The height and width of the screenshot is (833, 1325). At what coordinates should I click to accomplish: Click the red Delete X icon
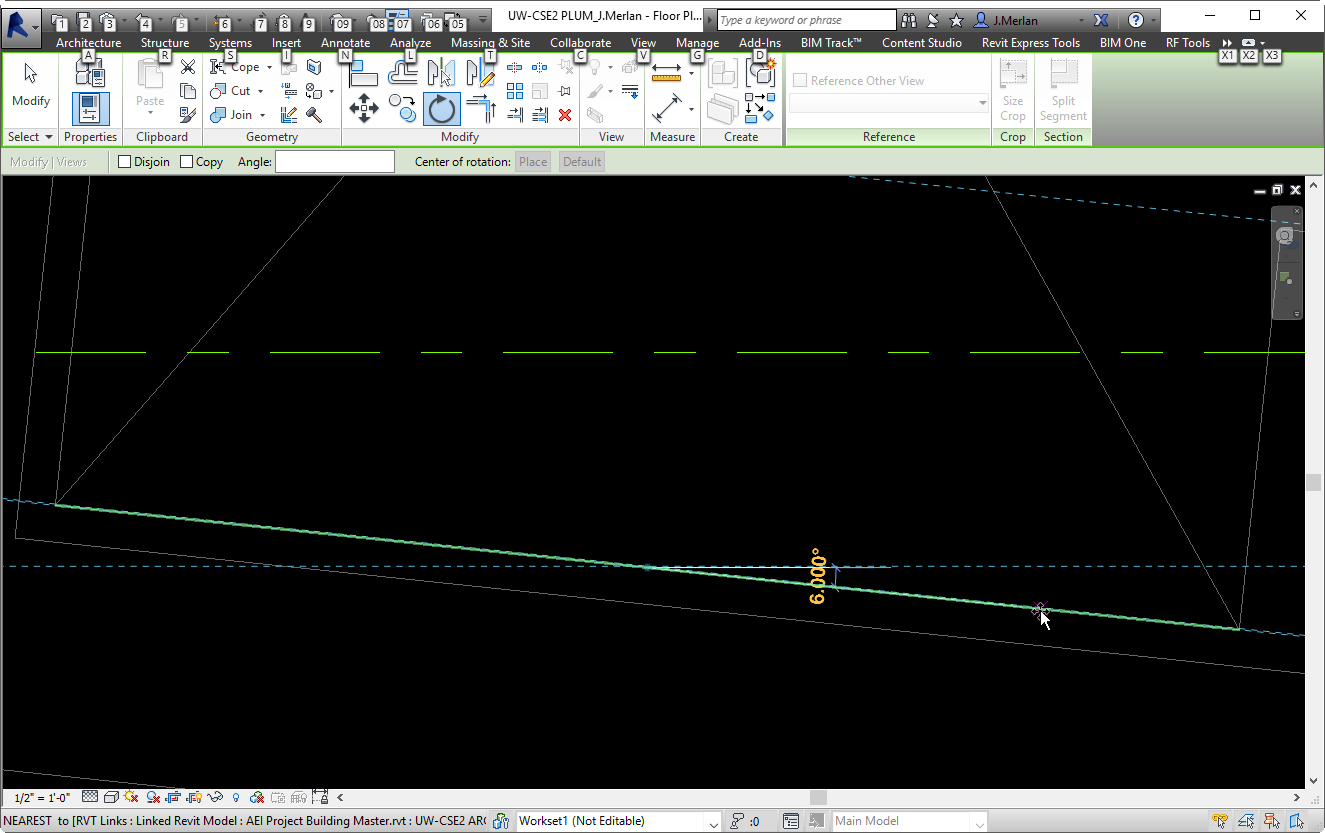tap(565, 115)
